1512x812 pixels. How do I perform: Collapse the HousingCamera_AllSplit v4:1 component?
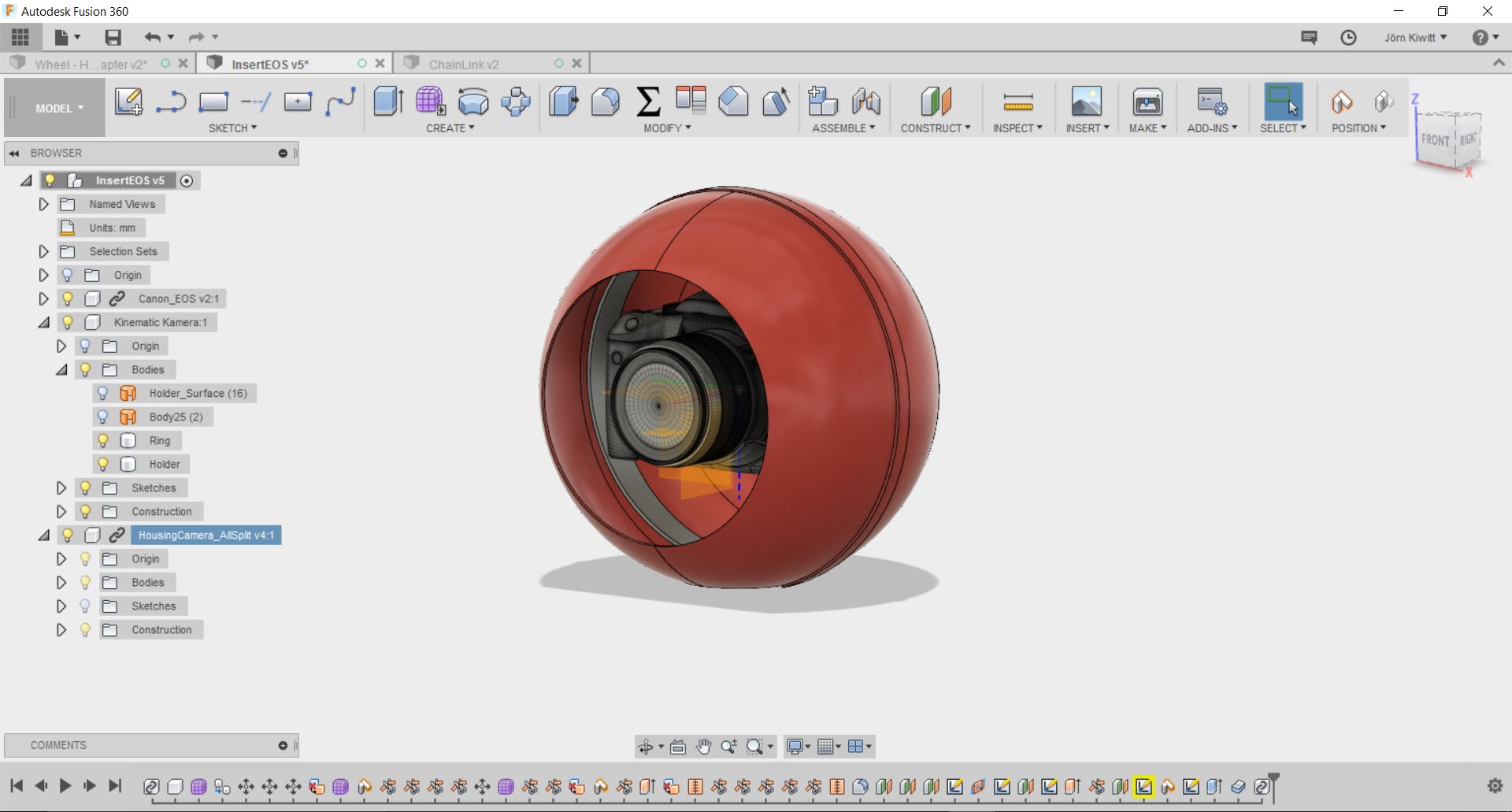click(43, 535)
